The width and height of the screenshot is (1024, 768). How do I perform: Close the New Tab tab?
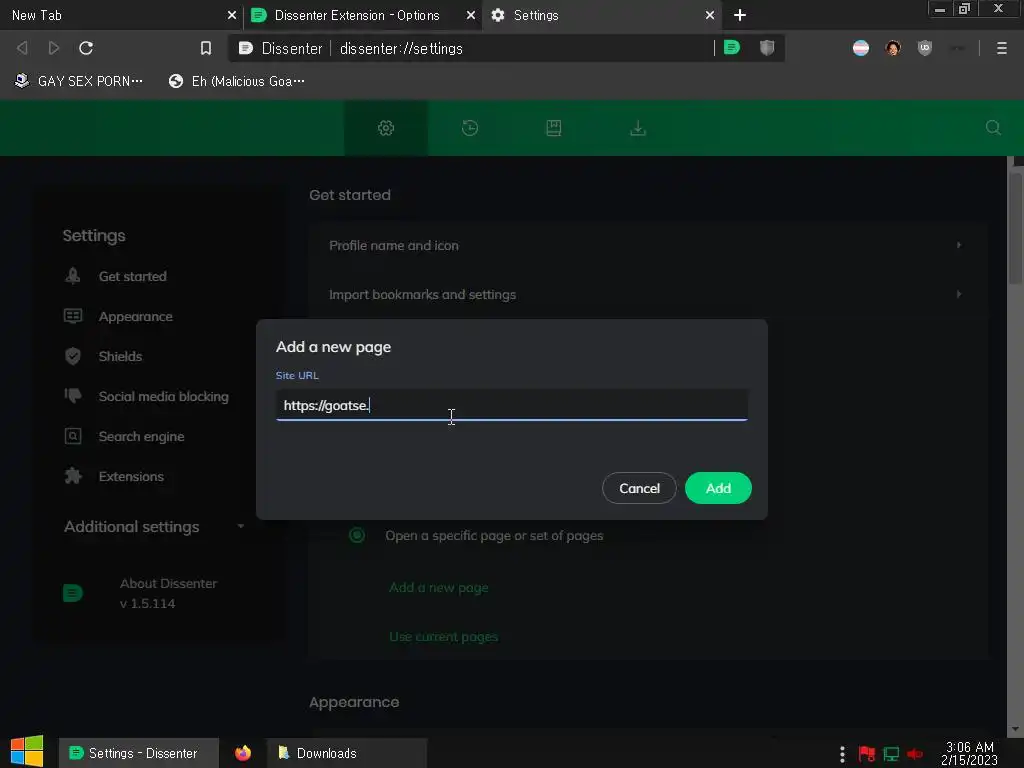[x=232, y=15]
